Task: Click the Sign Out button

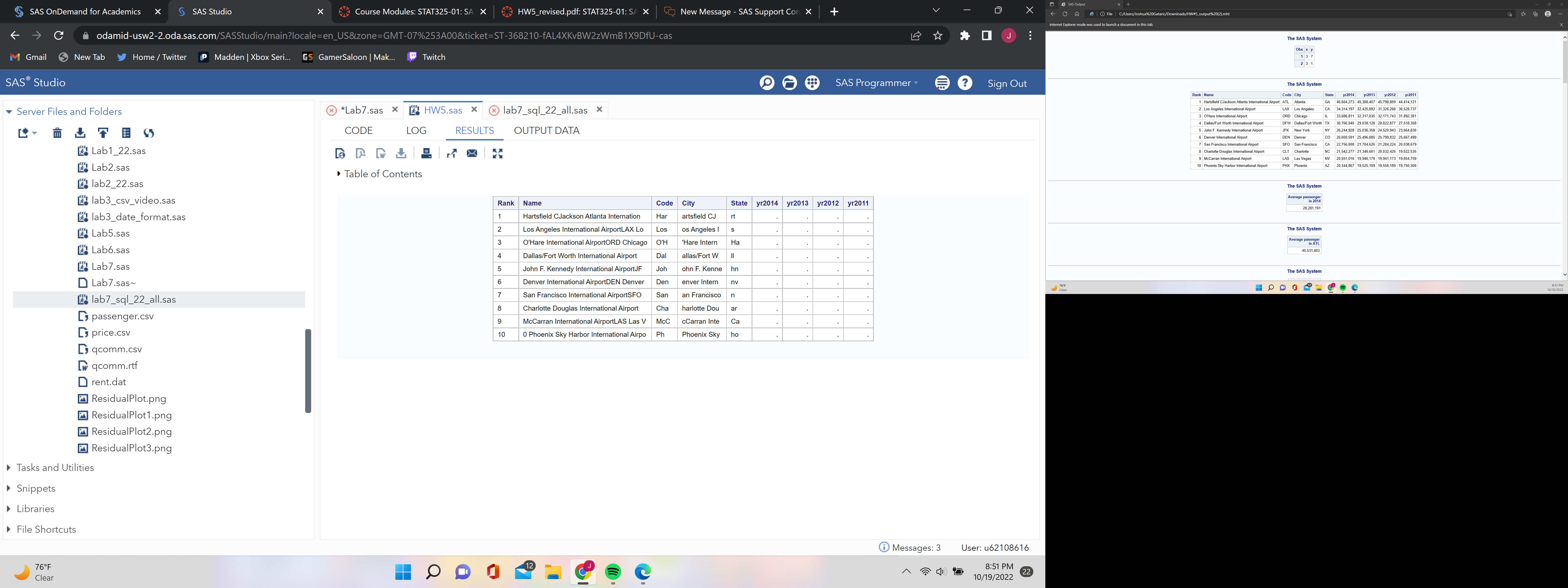Action: [1007, 83]
